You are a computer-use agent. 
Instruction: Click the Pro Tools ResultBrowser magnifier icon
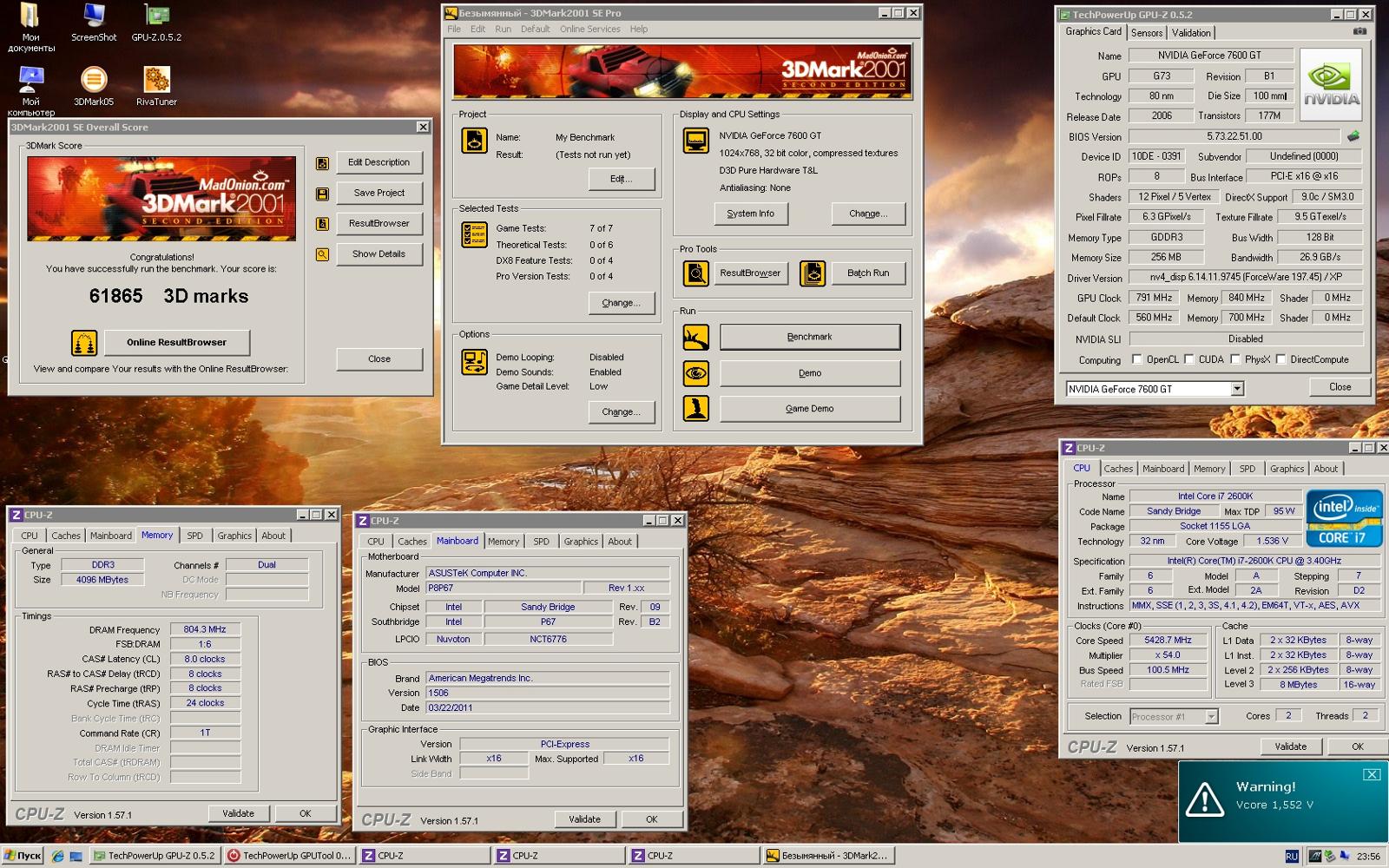pos(696,273)
